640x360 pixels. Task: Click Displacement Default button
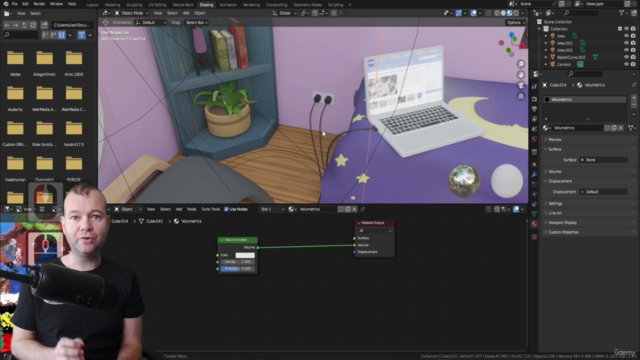(x=603, y=192)
